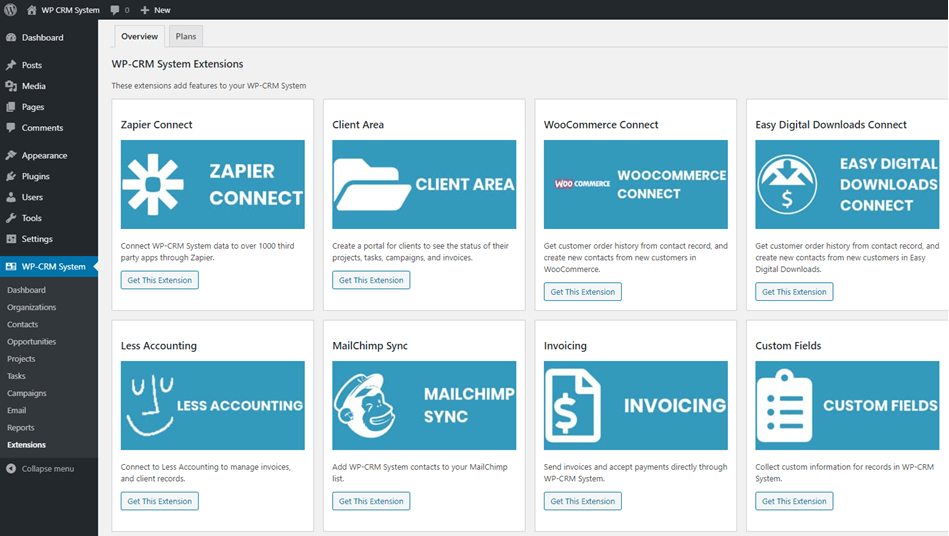Click the Pages icon in sidebar
This screenshot has height=536, width=949.
[11, 107]
